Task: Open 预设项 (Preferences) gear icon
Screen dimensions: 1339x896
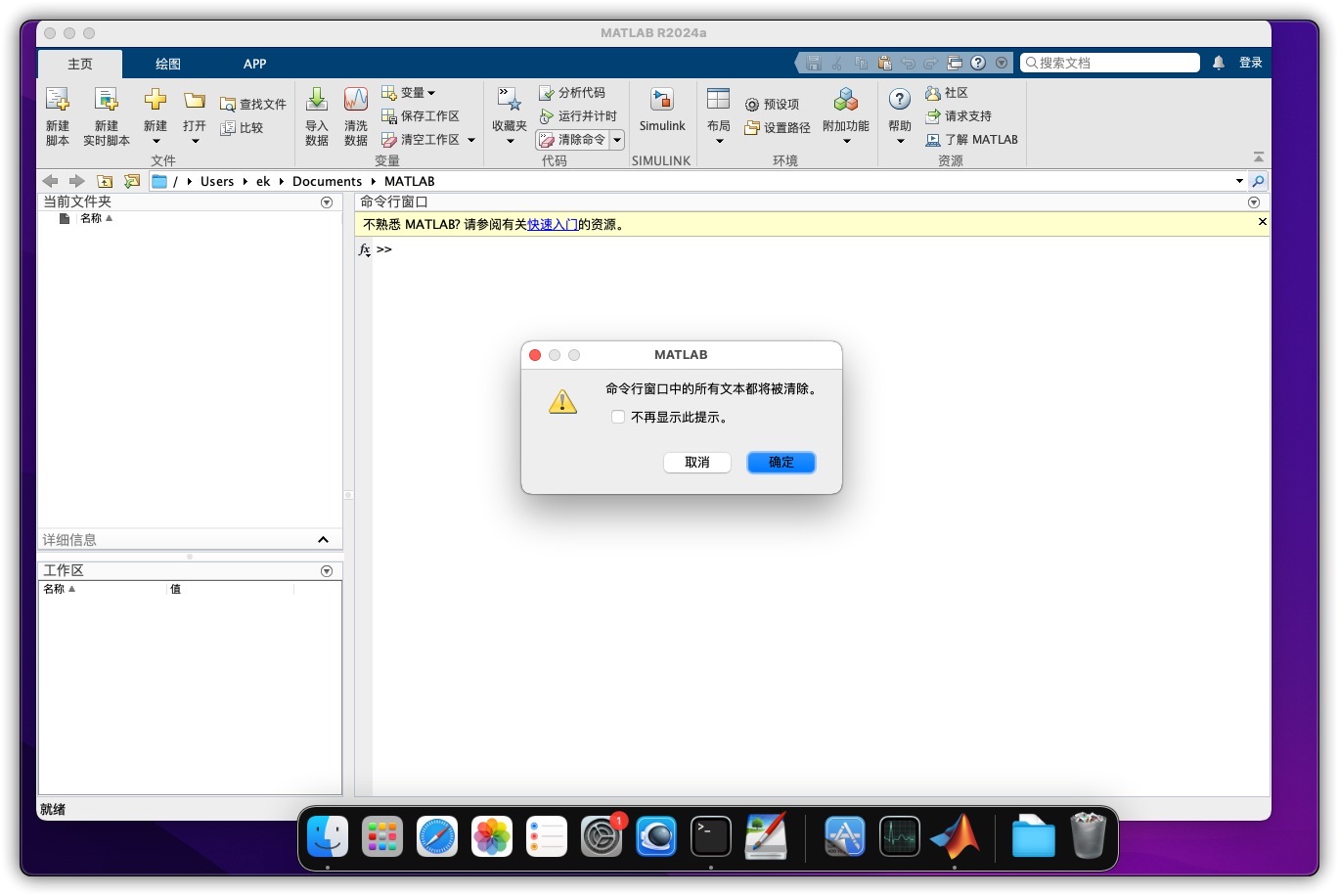Action: click(752, 104)
